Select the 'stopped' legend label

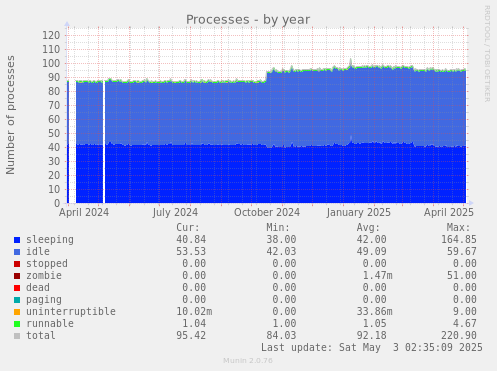47,264
